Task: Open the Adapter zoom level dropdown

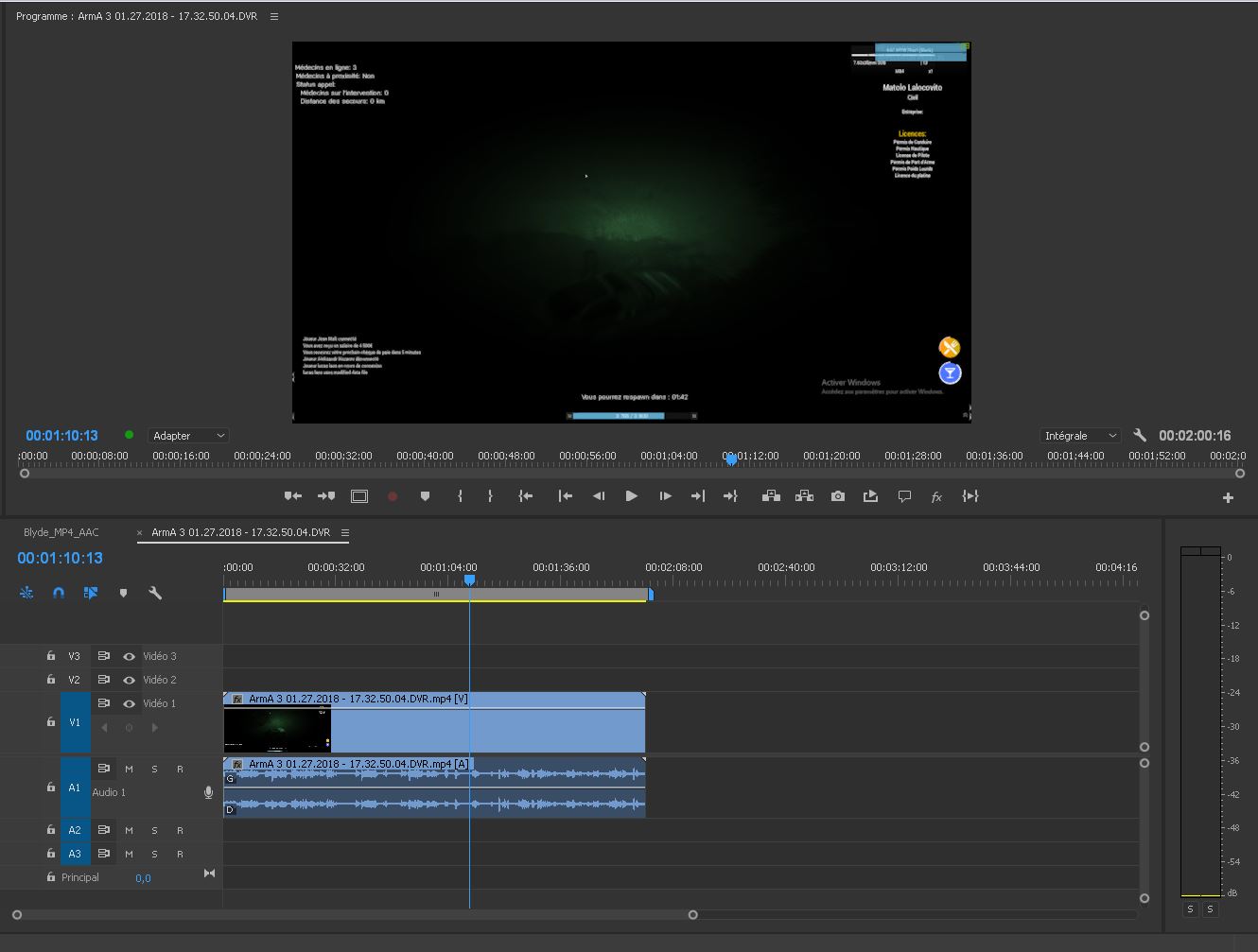Action: (188, 436)
